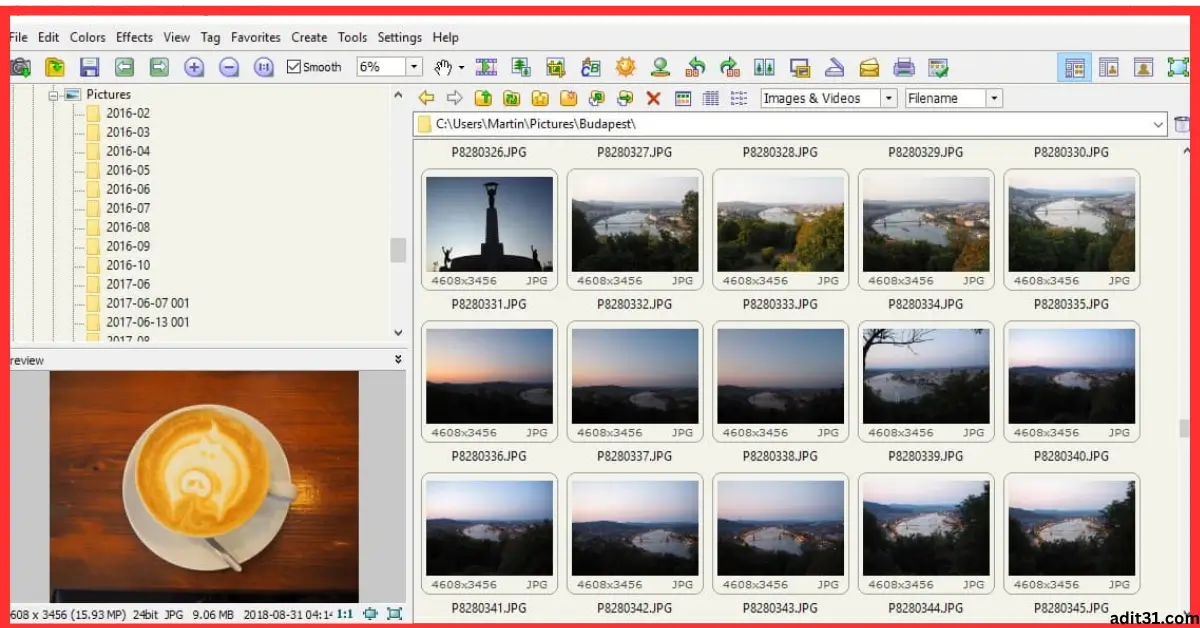Switch to thumbnails view style icon

click(x=684, y=98)
